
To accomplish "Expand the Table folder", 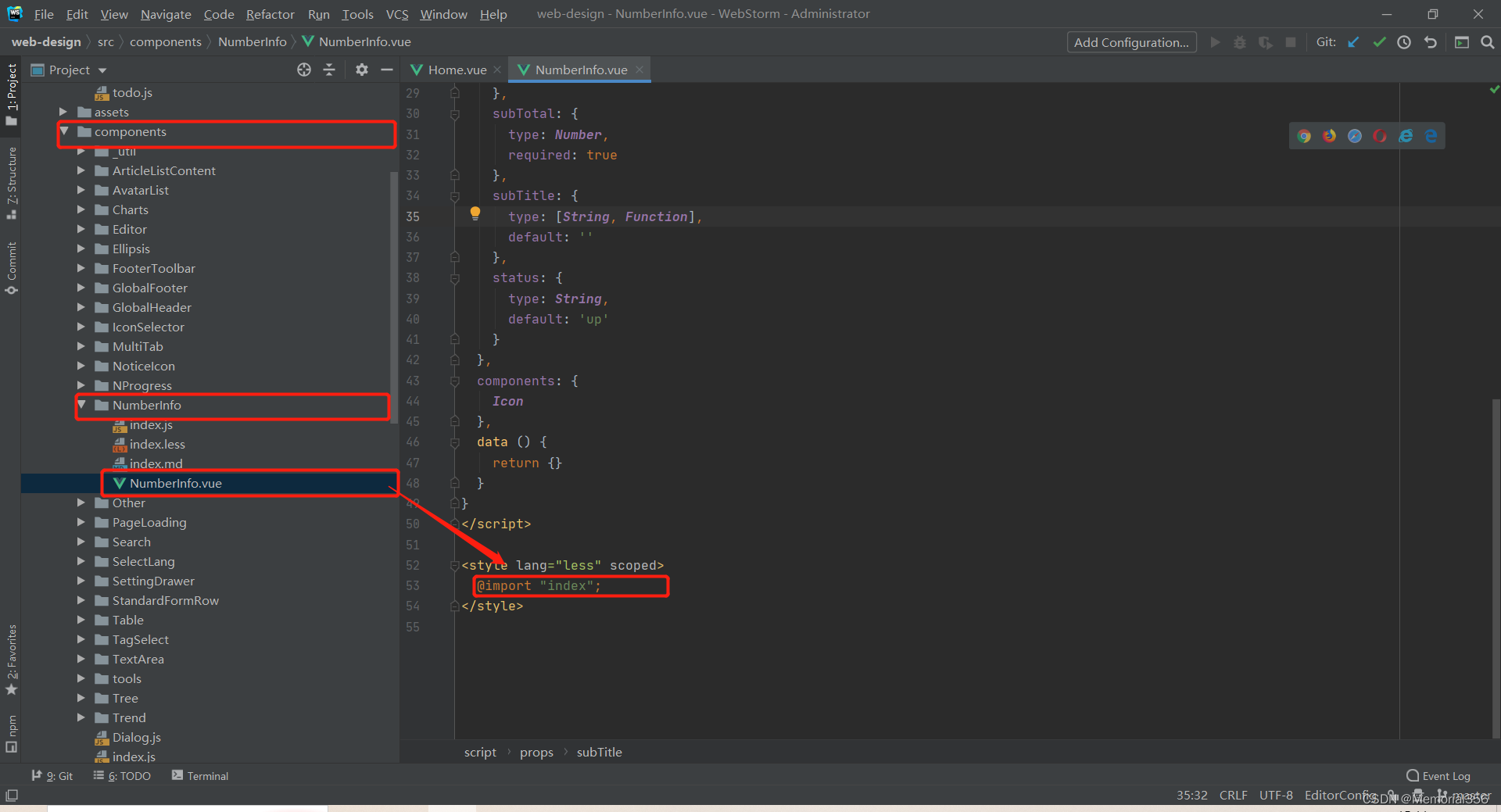I will (x=81, y=620).
